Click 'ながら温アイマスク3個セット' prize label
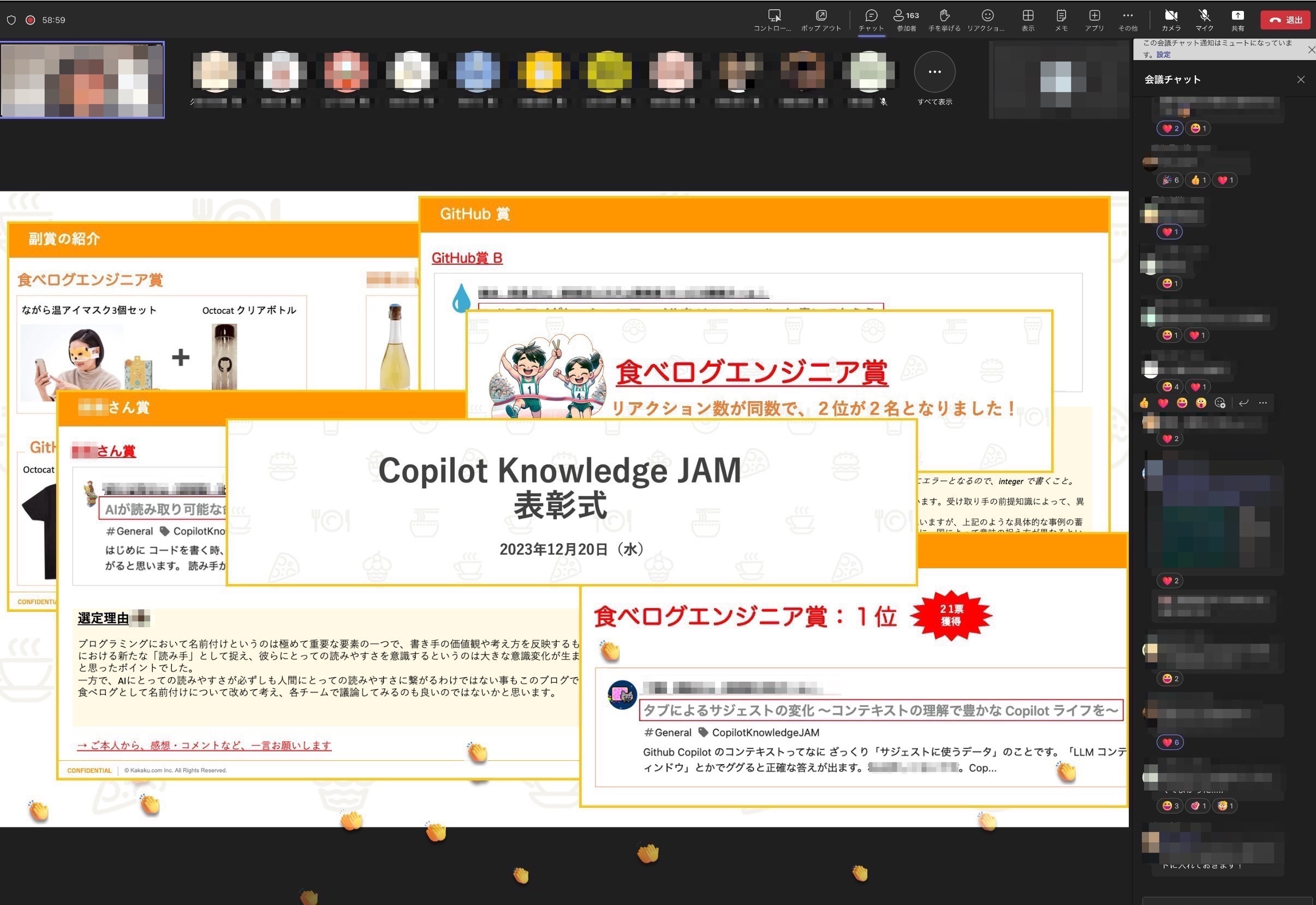This screenshot has width=1316, height=905. click(x=89, y=310)
